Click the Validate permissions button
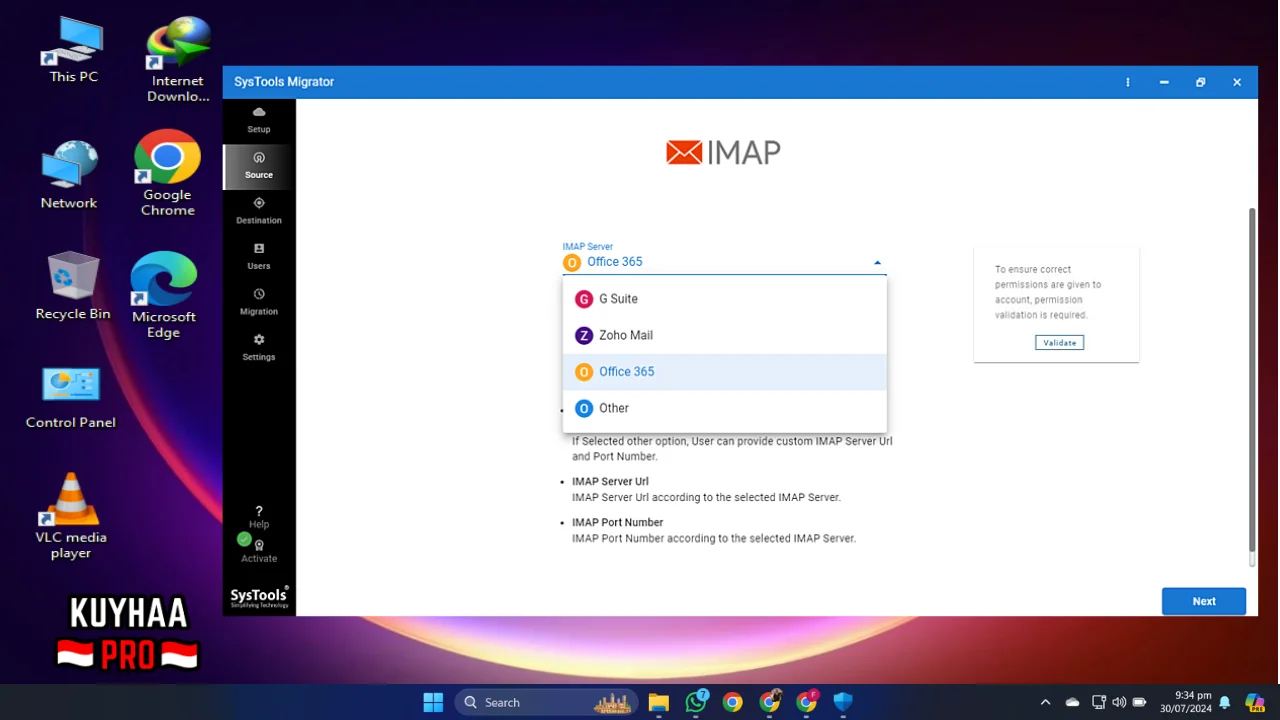Screen dimensions: 1280x720 [x=1059, y=342]
